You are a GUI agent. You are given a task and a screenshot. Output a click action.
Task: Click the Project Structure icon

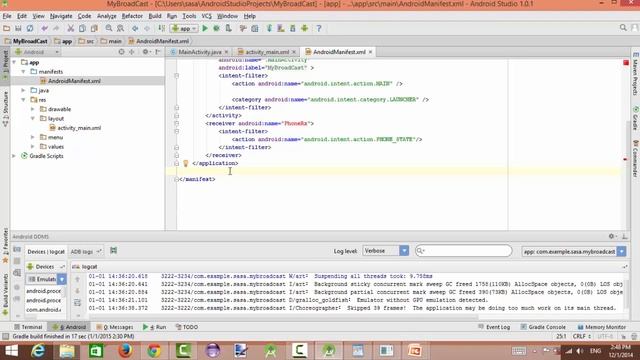click(x=255, y=28)
